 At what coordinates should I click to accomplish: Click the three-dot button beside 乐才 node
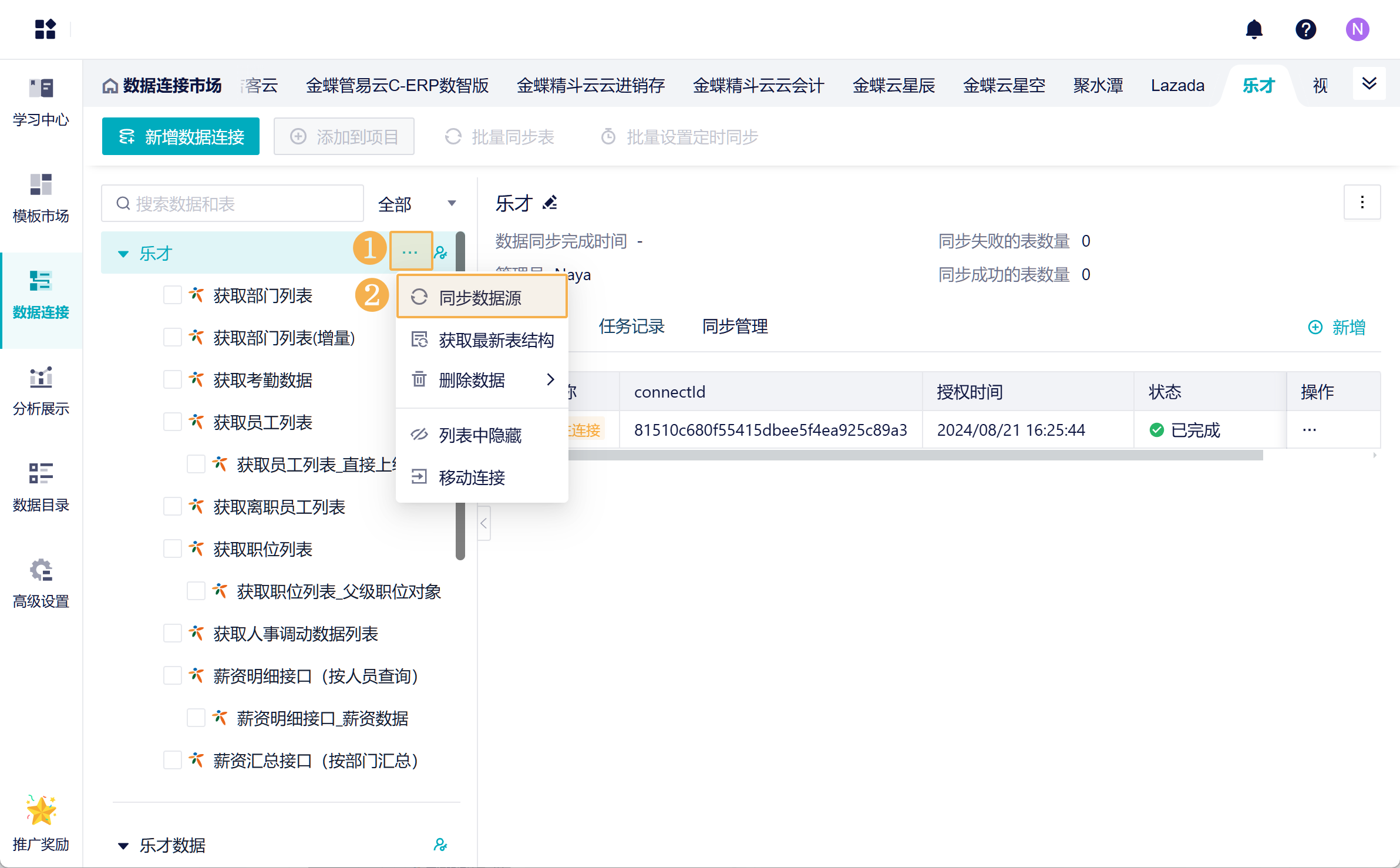(x=410, y=253)
